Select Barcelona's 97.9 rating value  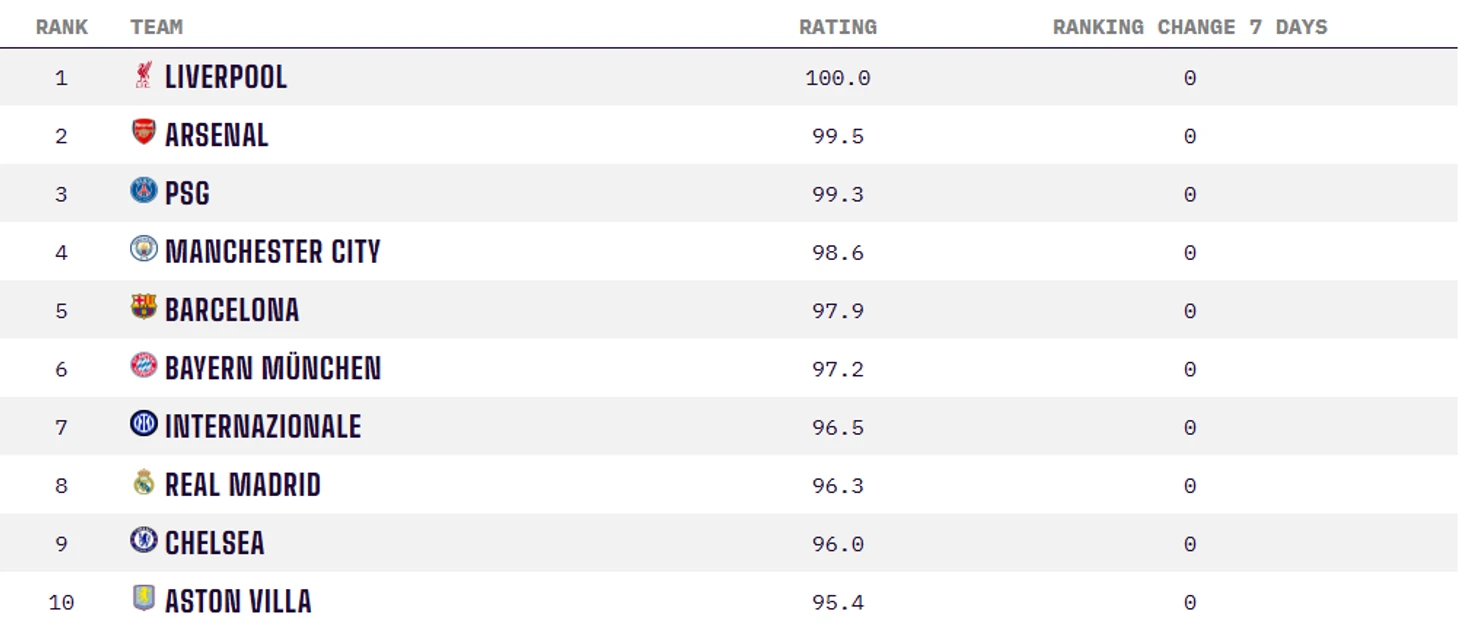[838, 311]
